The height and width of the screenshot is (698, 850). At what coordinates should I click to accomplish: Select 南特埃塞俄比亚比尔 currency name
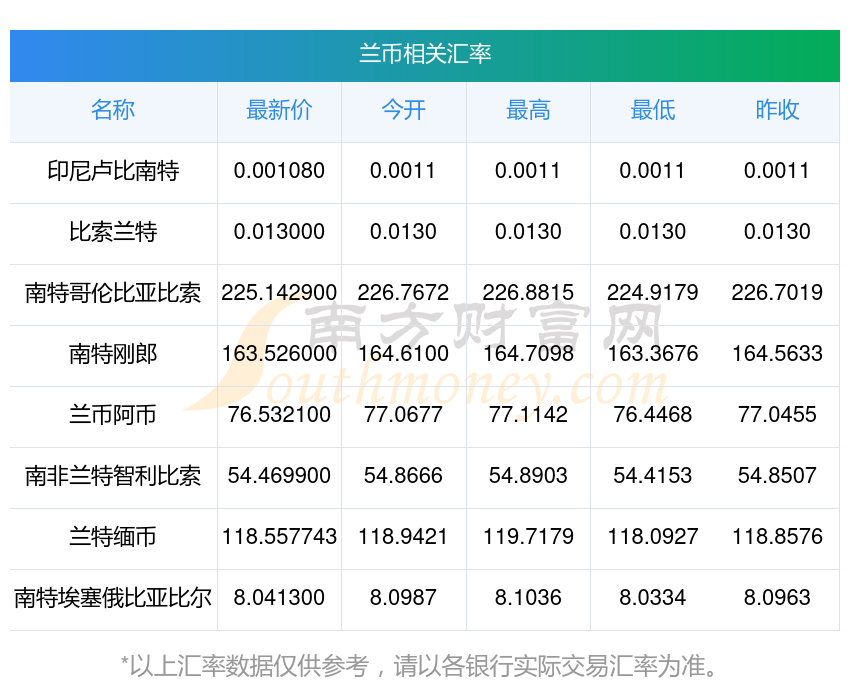113,598
